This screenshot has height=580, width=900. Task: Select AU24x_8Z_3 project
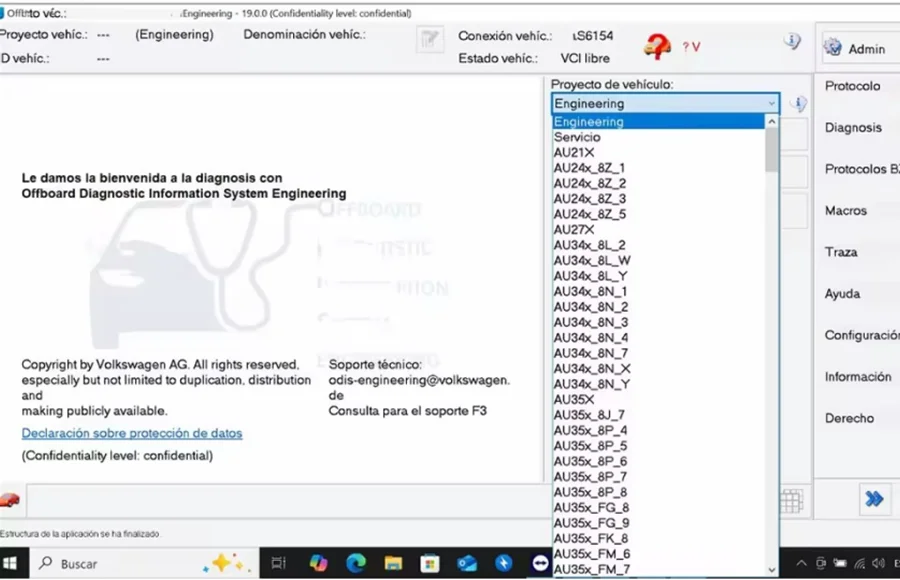click(658, 199)
